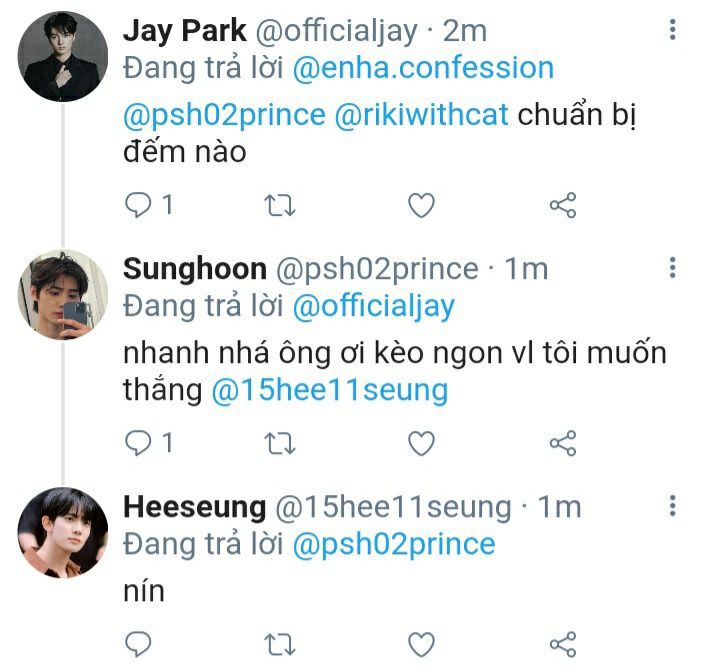The width and height of the screenshot is (720, 671).
Task: Open the @15hee11seung mention in Sunghoon's tweet
Action: pyautogui.click(x=330, y=390)
